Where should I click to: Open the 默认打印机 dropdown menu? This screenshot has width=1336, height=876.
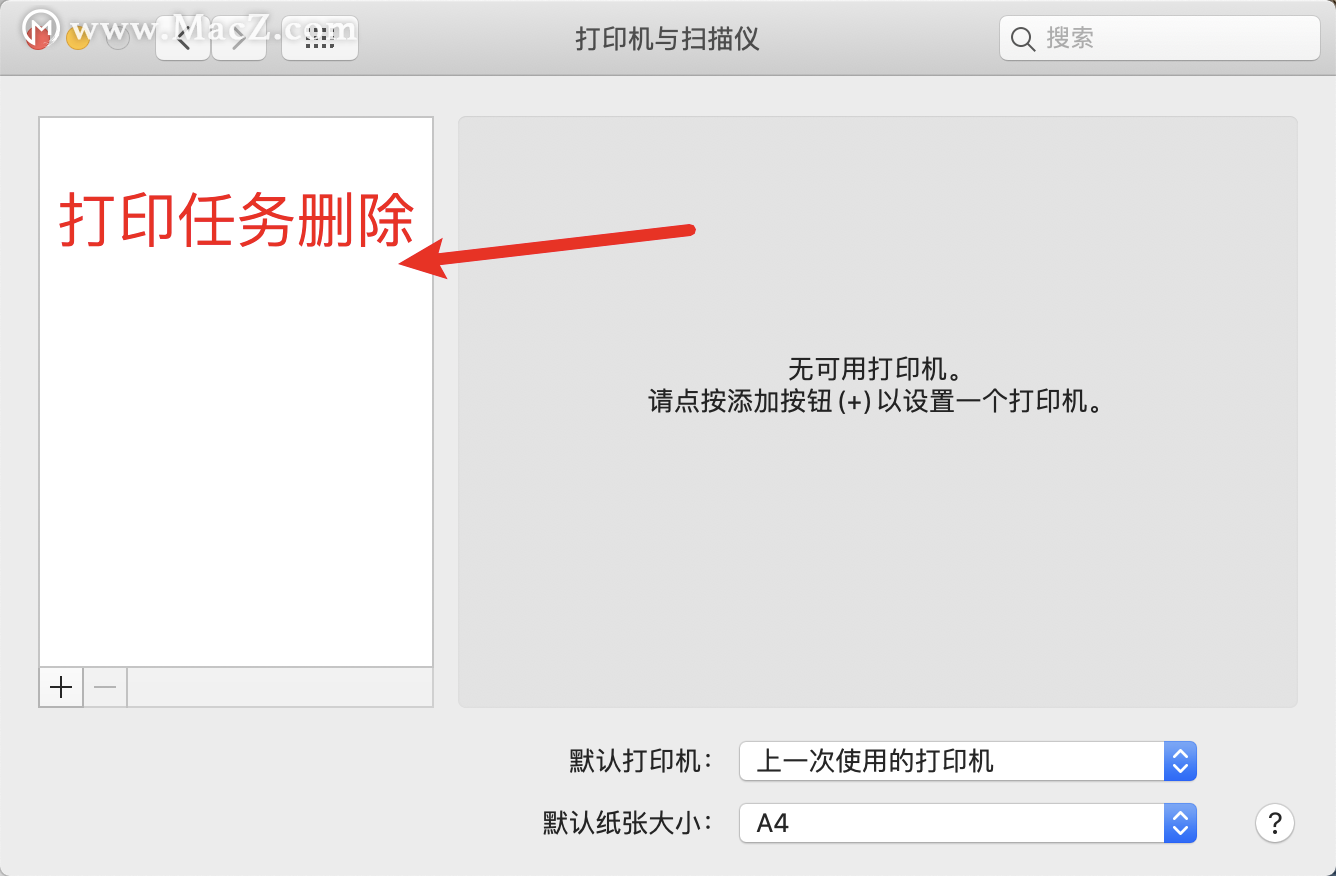tap(968, 761)
